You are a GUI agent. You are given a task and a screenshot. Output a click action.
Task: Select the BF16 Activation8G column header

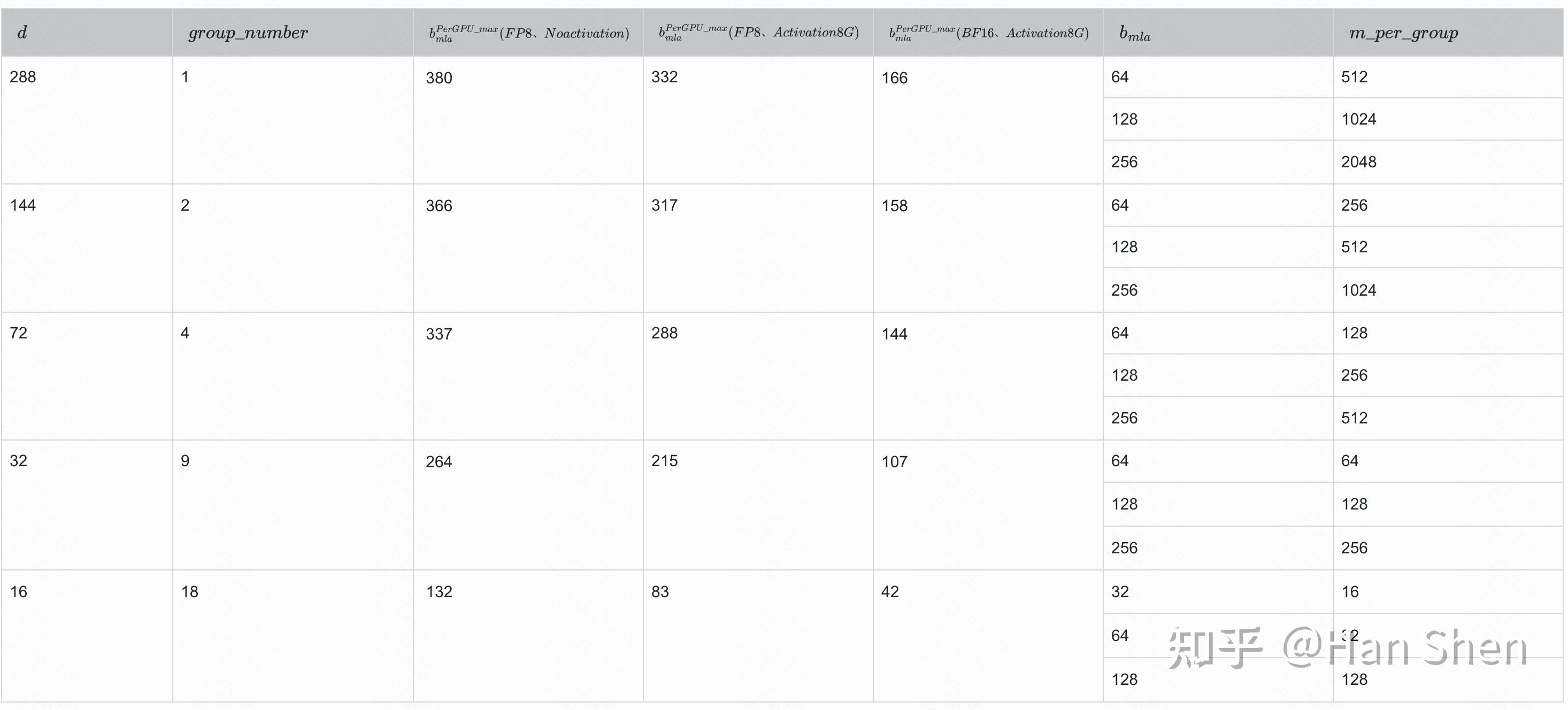point(988,33)
